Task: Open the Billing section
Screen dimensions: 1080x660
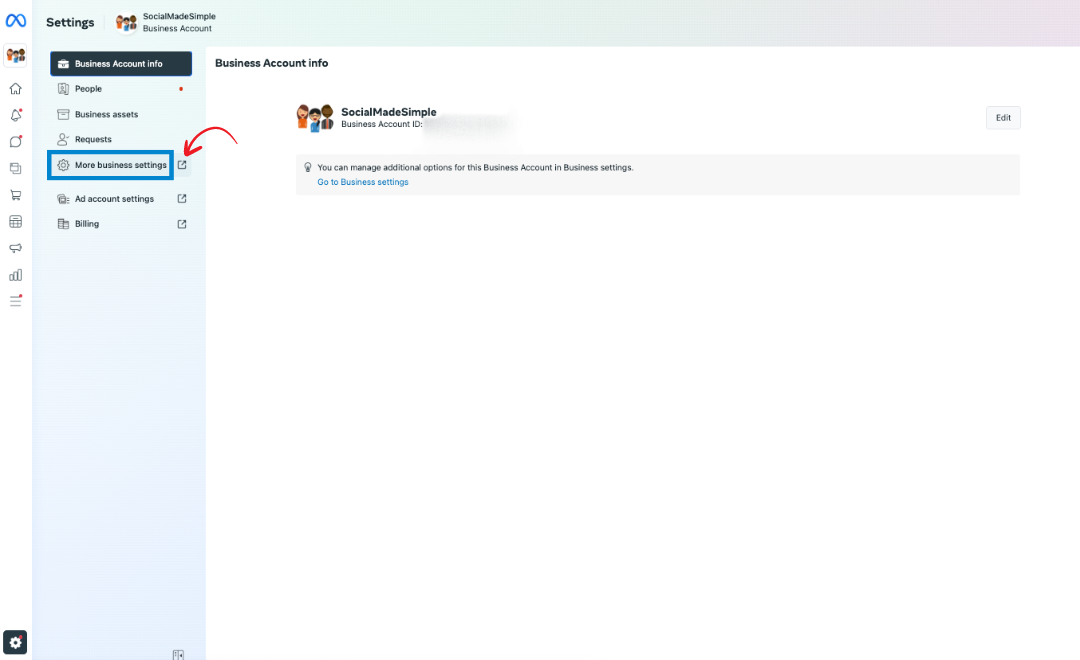Action: 121,224
